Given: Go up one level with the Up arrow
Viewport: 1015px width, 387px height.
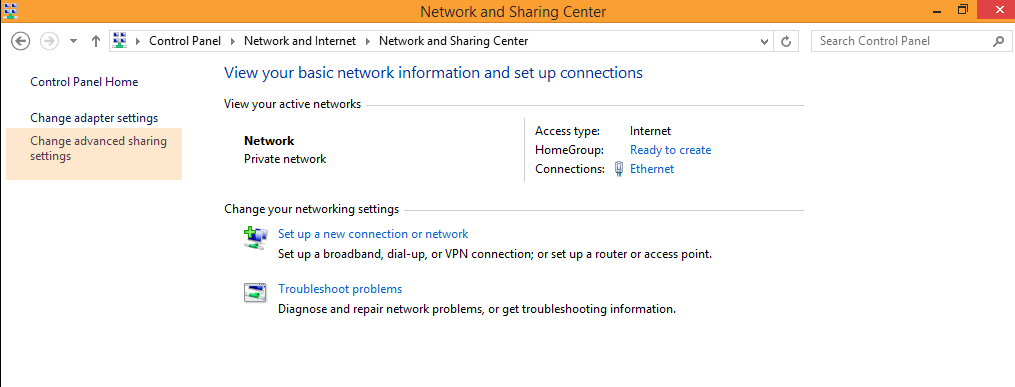Looking at the screenshot, I should [x=96, y=41].
